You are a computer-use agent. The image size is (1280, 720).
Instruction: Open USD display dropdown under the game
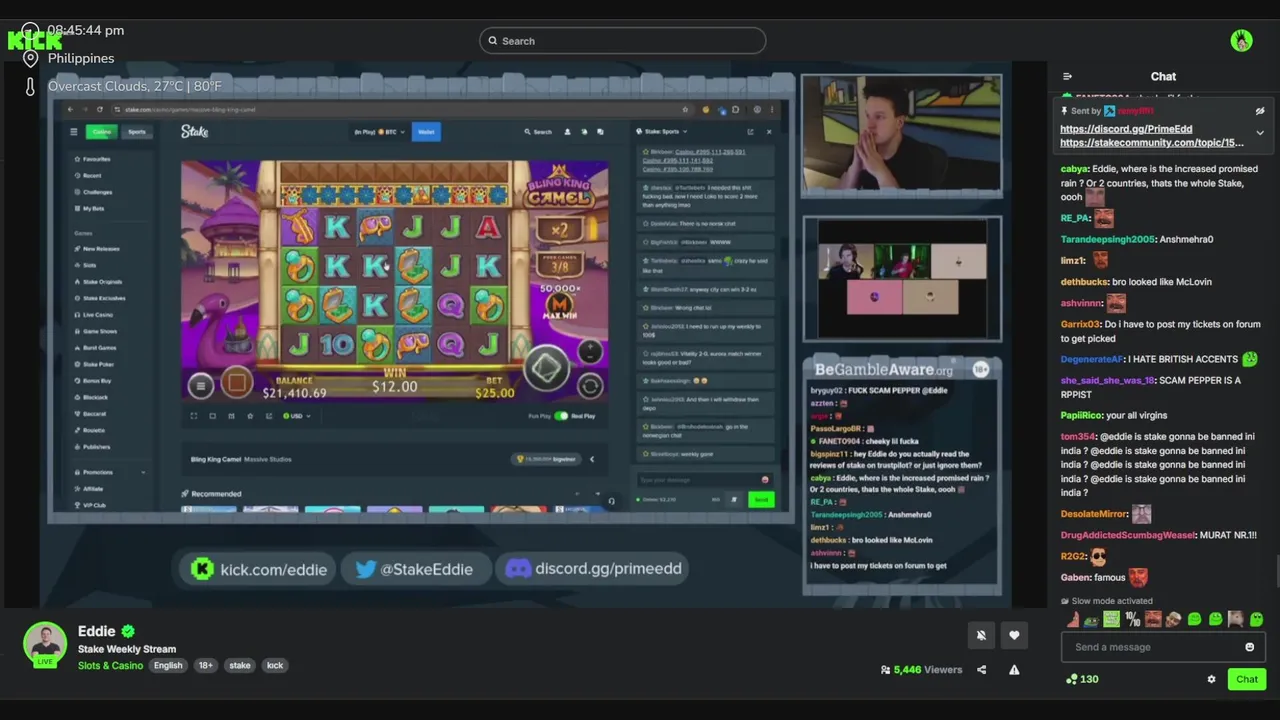tap(298, 416)
